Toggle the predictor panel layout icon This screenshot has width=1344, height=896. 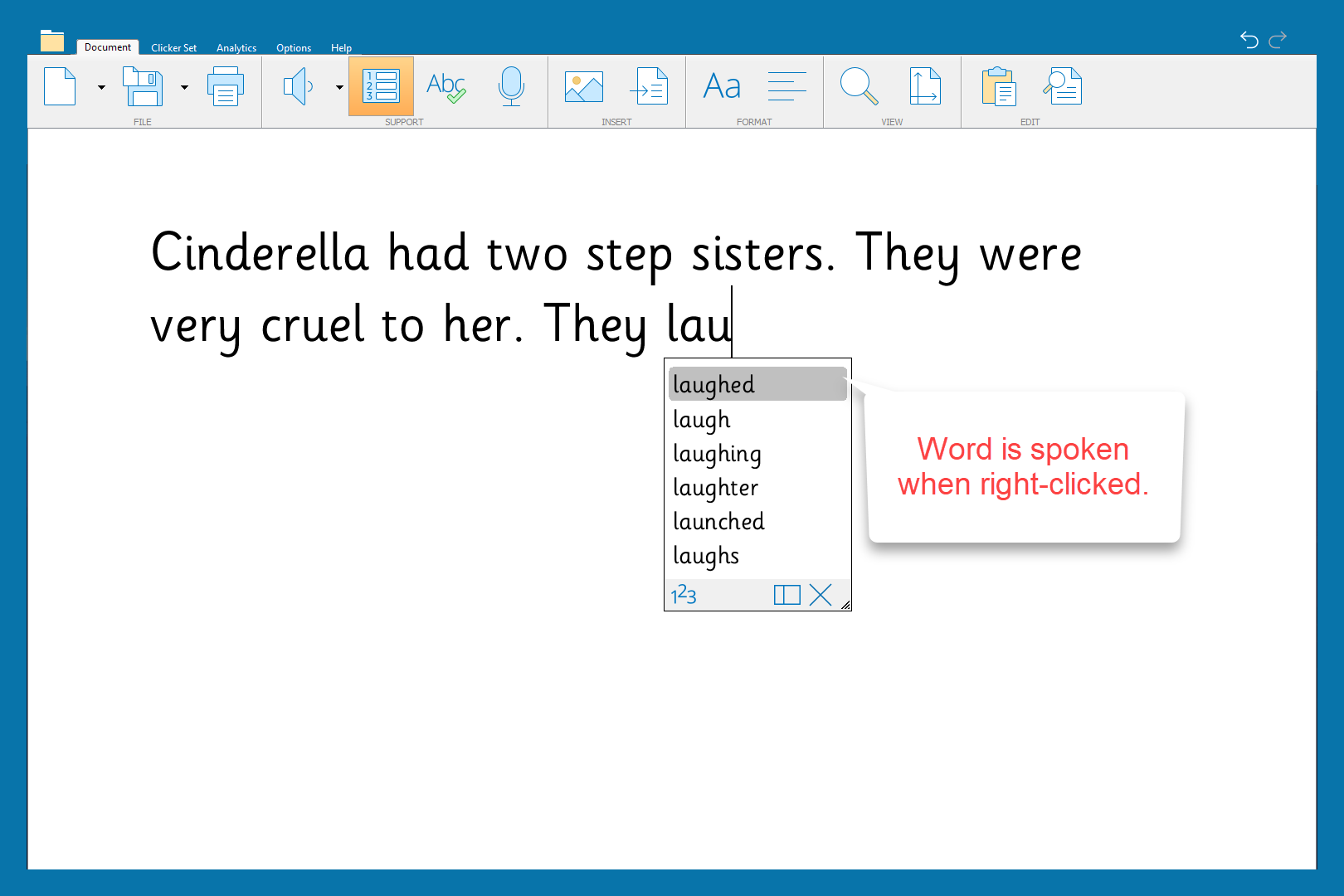tap(786, 595)
